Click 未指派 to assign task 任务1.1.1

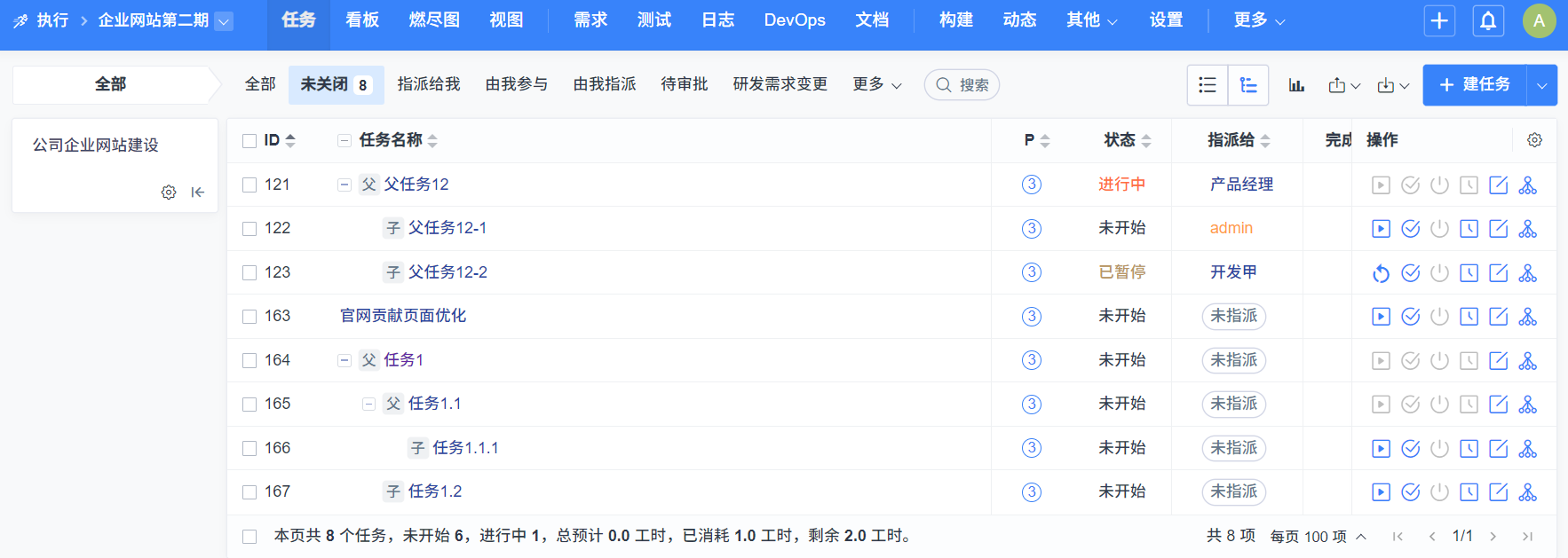point(1234,448)
